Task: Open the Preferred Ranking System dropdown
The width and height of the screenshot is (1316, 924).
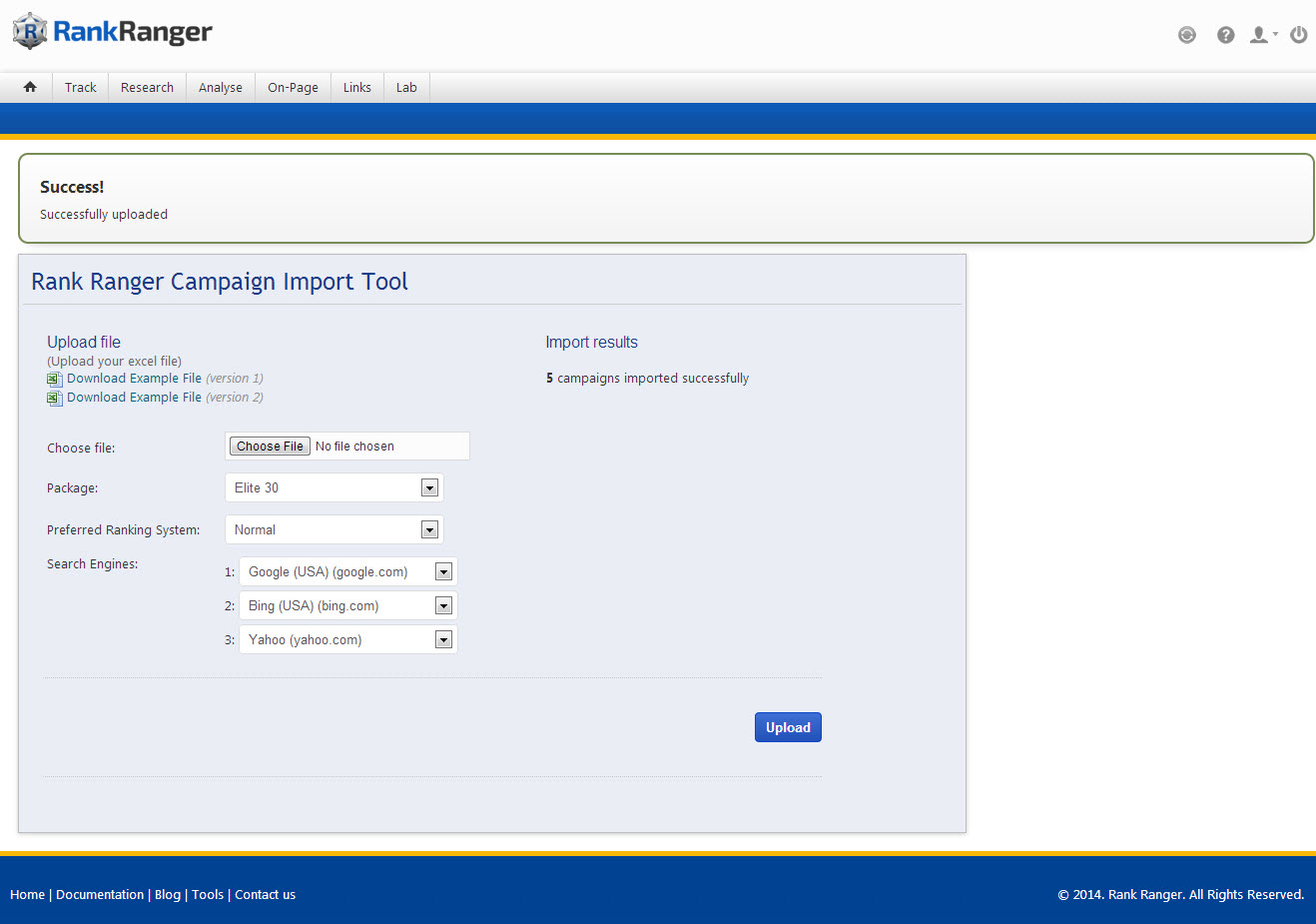Action: tap(333, 529)
